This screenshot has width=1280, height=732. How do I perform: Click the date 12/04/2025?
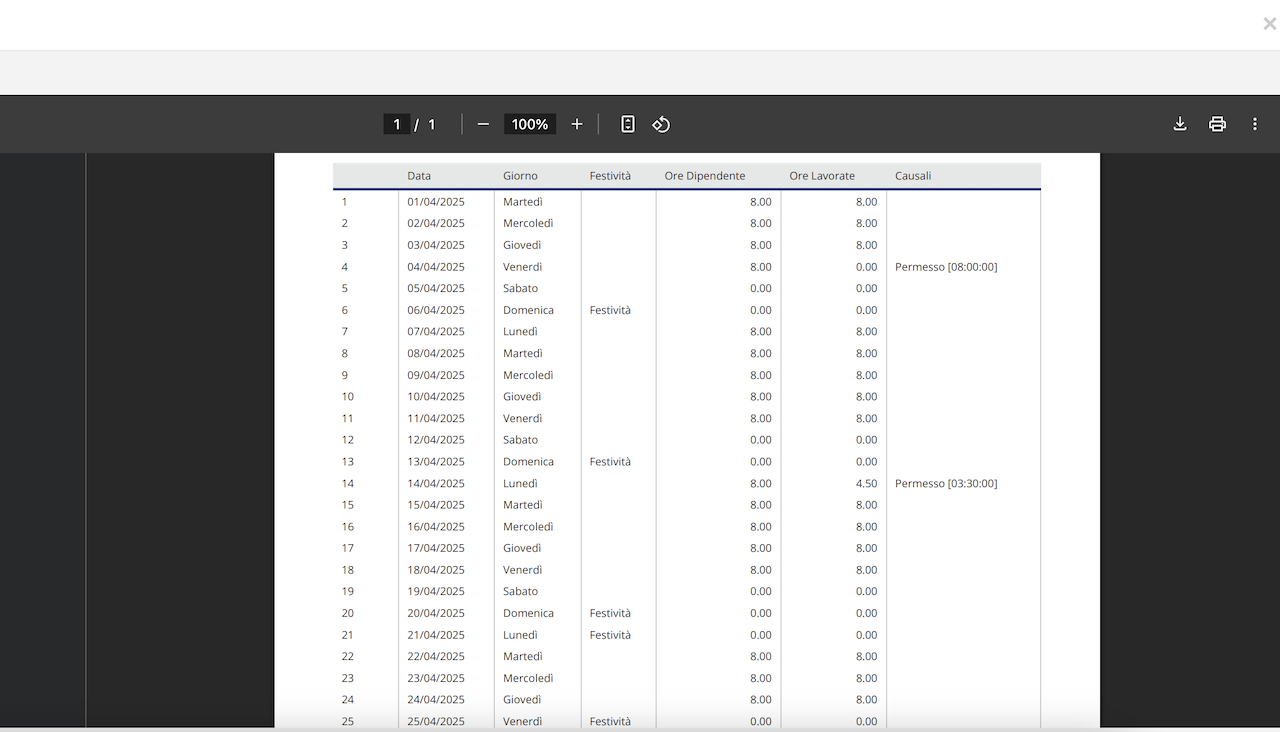click(x=436, y=440)
